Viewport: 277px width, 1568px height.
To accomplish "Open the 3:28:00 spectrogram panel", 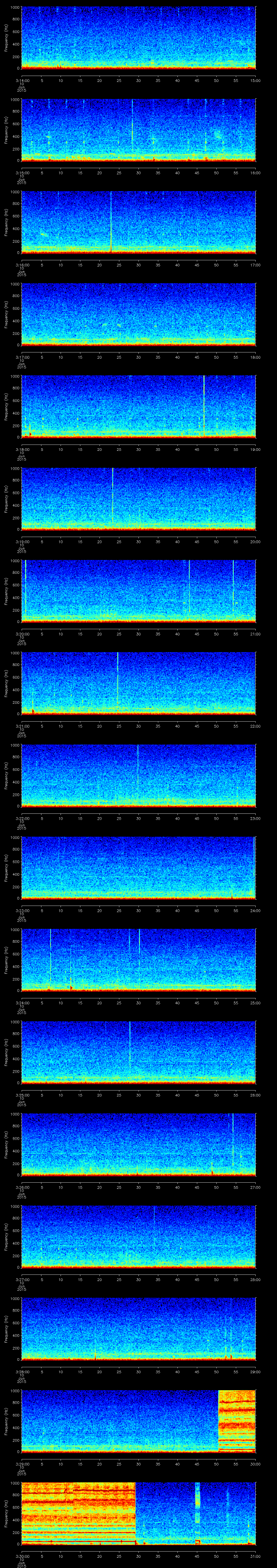I will [138, 1329].
